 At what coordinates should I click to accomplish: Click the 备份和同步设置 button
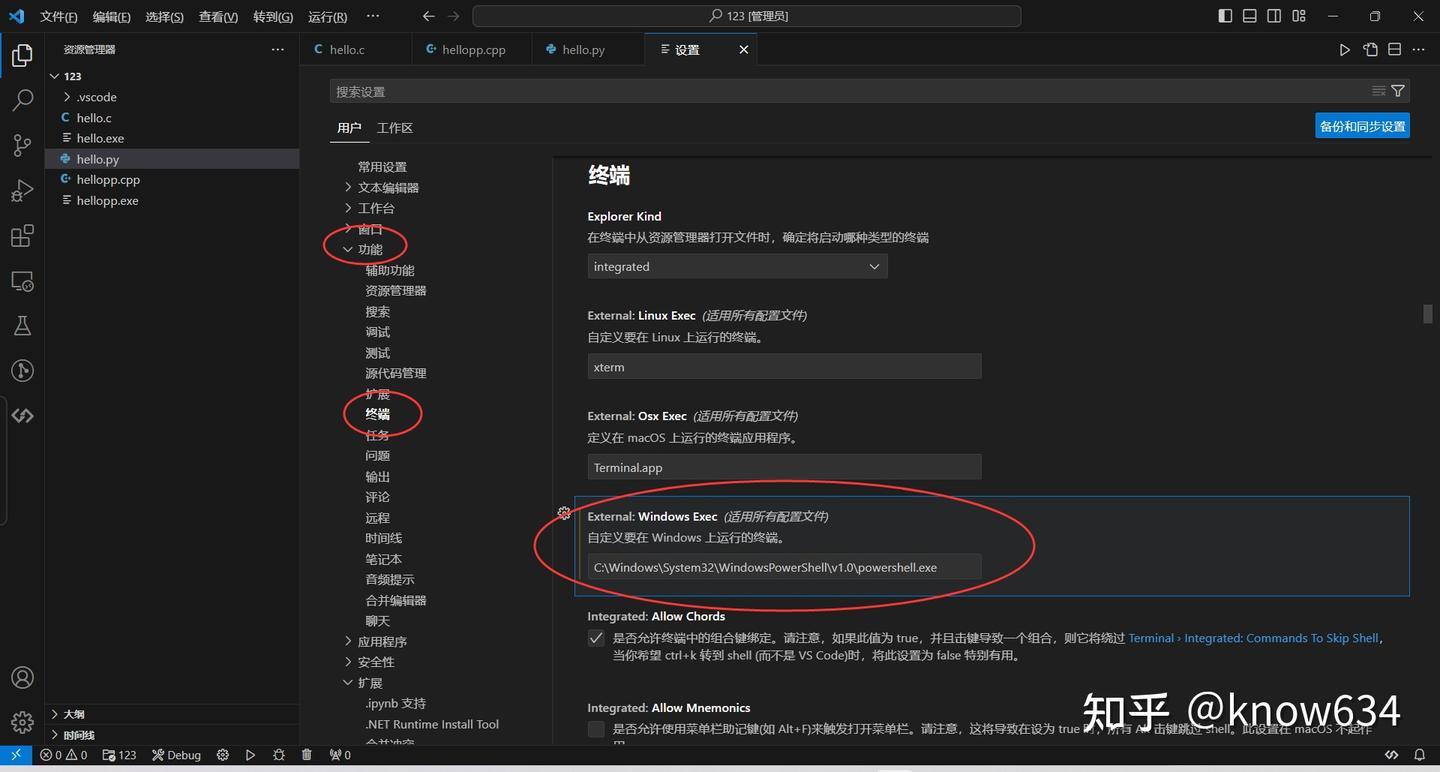pyautogui.click(x=1362, y=126)
